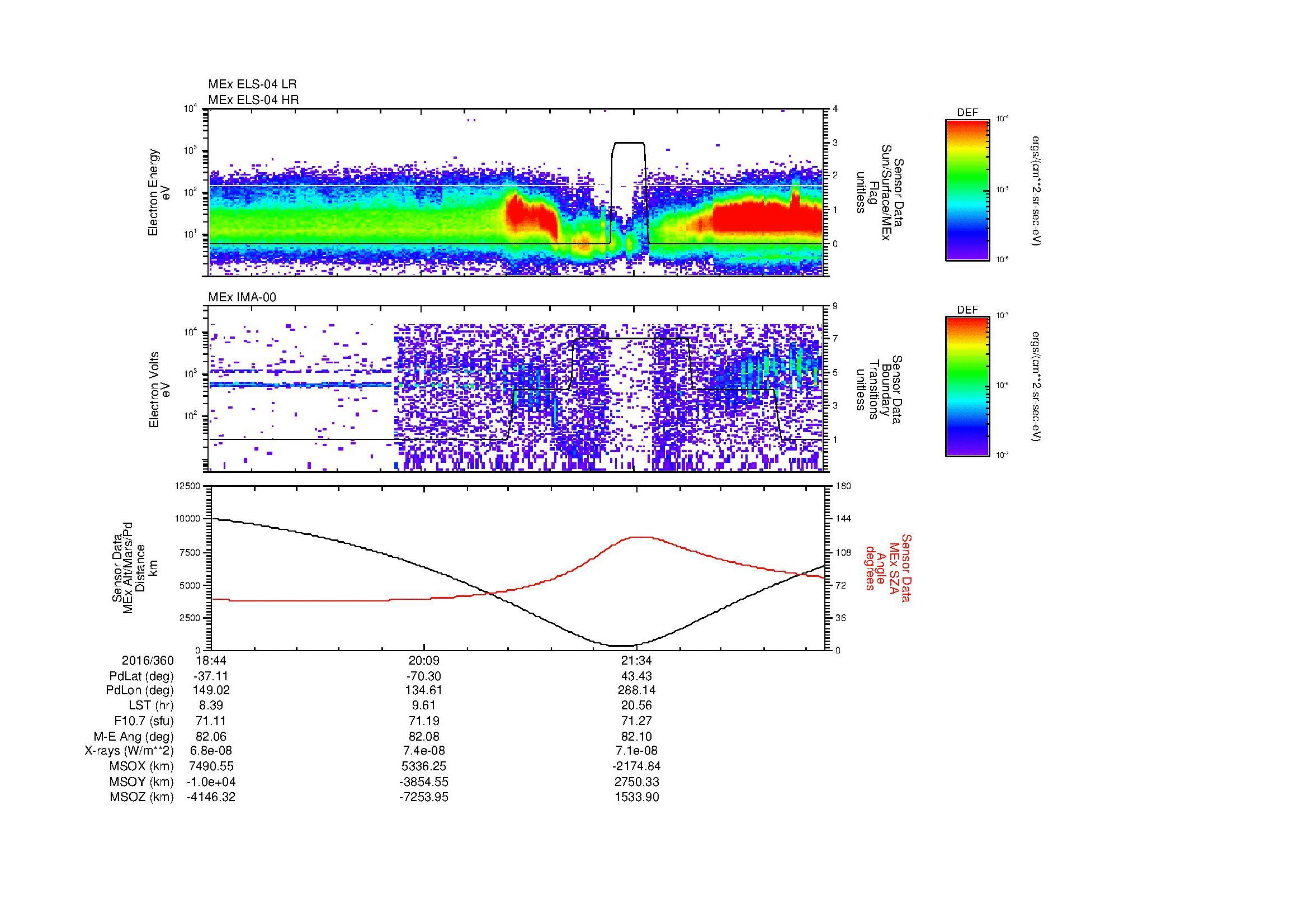Click F10.7 value 71.27

637,721
